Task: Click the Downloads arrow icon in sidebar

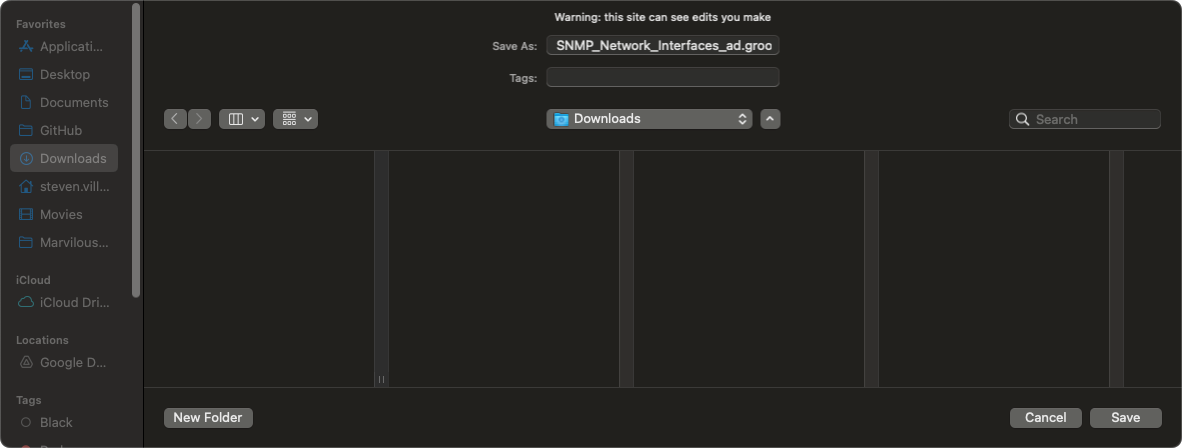Action: coord(26,158)
